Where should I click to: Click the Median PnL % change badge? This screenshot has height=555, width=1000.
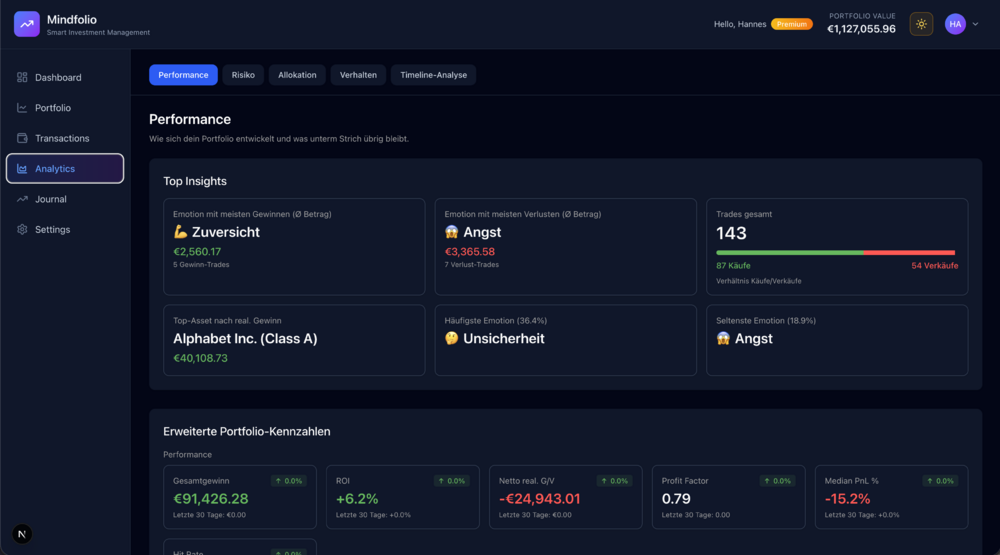coord(940,481)
